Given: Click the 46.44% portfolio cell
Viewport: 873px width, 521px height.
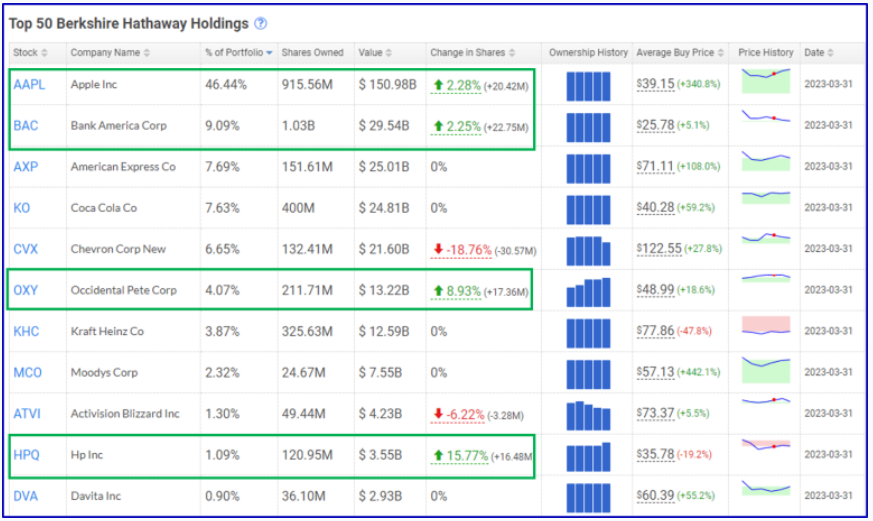Looking at the screenshot, I should [225, 85].
